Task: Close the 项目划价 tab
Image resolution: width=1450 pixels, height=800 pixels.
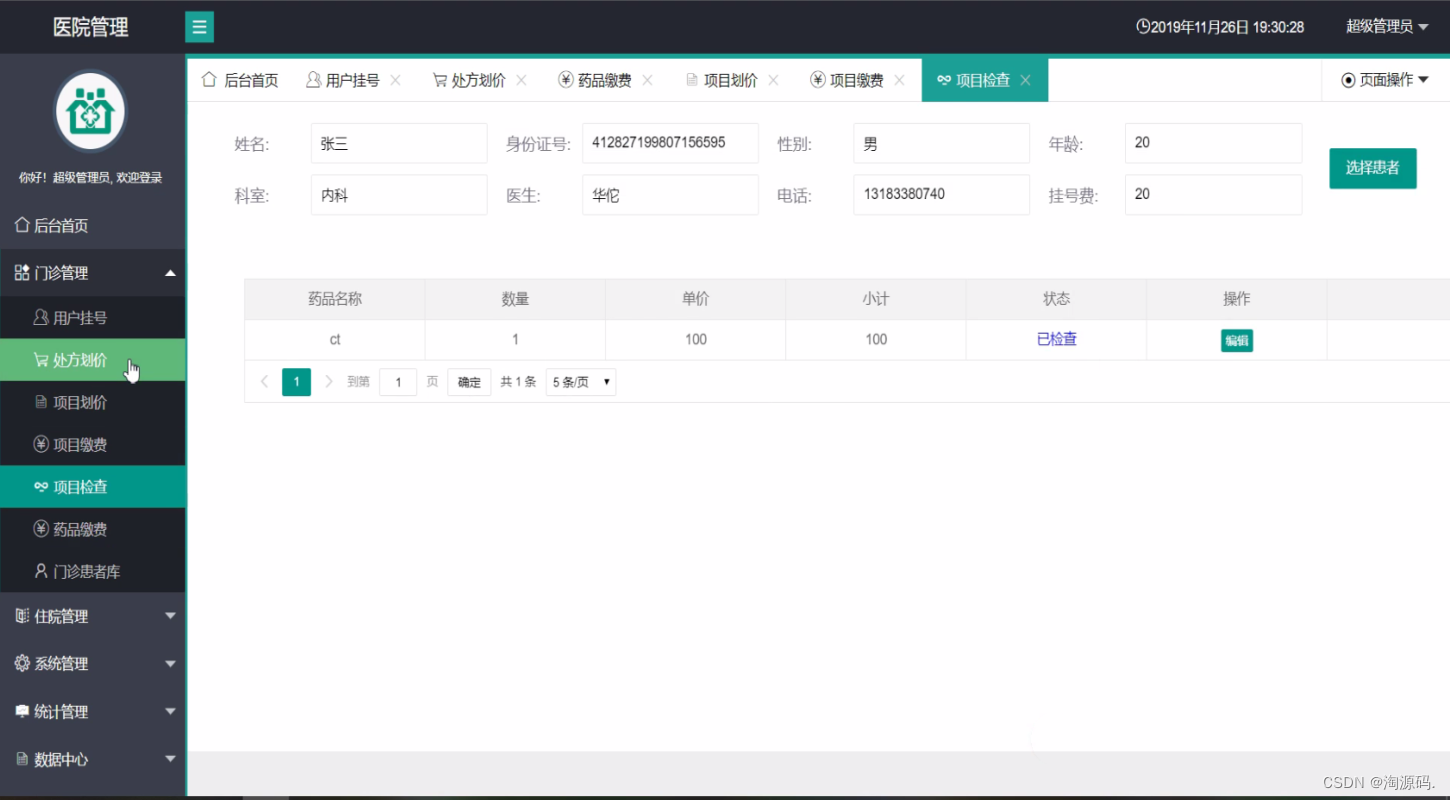Action: 773,80
